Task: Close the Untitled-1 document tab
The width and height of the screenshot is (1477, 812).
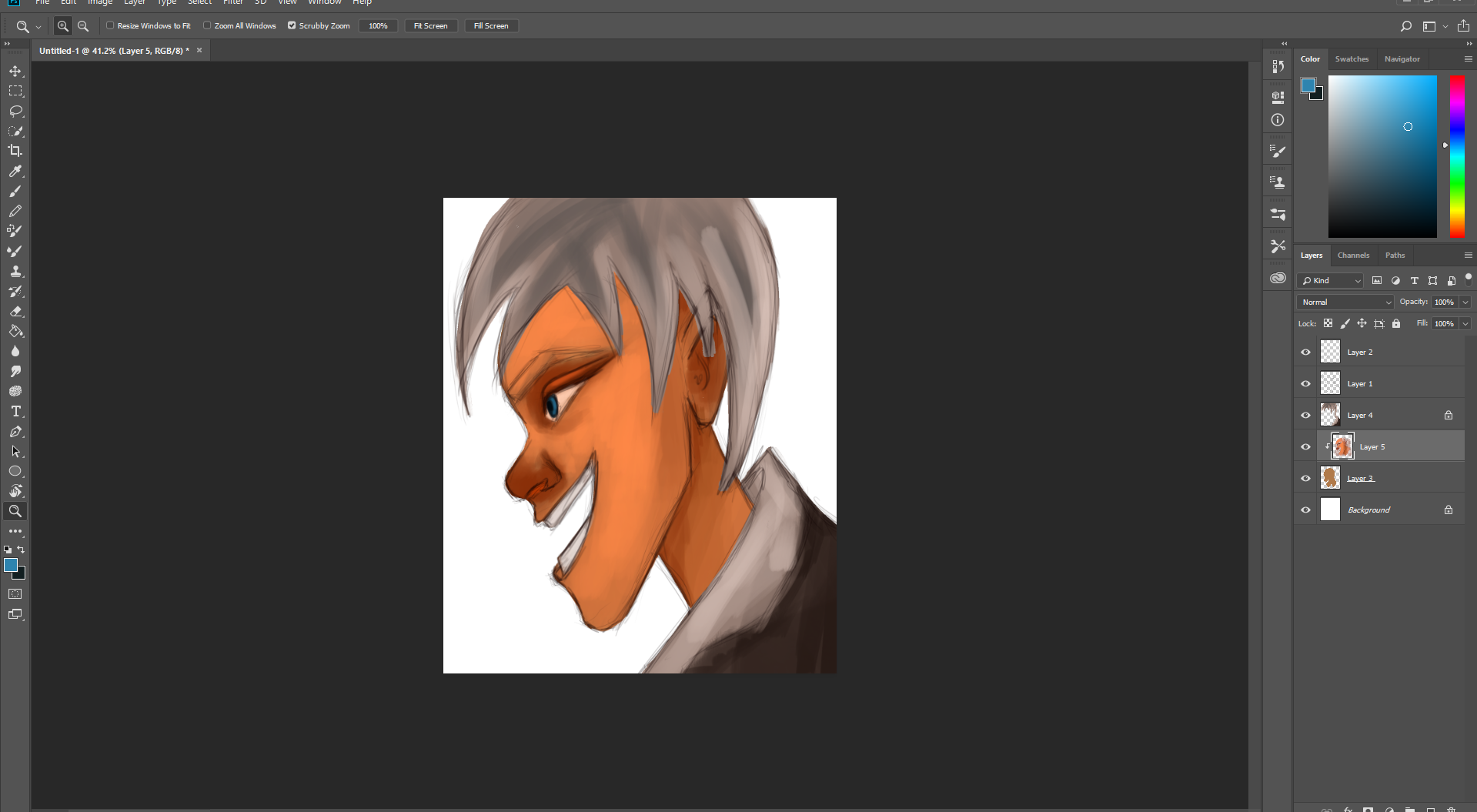Action: 199,51
